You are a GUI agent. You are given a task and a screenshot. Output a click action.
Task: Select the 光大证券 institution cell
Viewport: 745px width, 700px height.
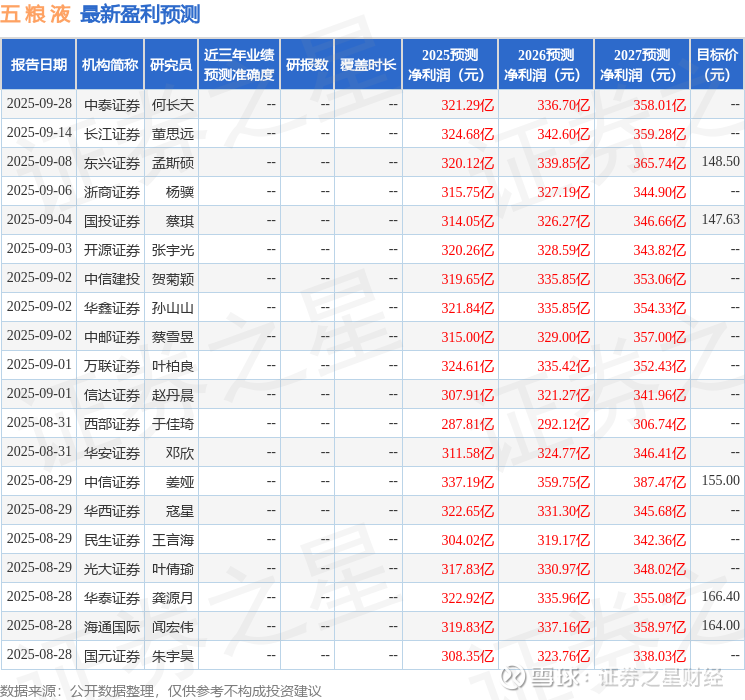[112, 568]
